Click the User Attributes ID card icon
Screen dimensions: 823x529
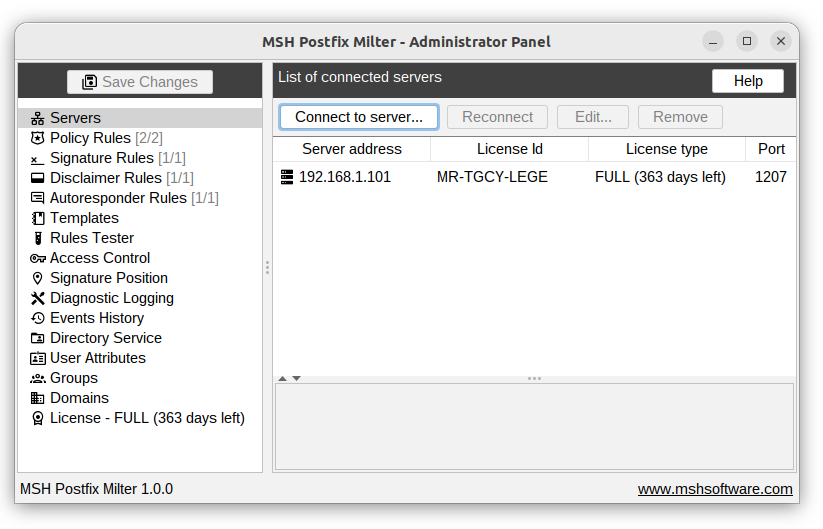[38, 358]
